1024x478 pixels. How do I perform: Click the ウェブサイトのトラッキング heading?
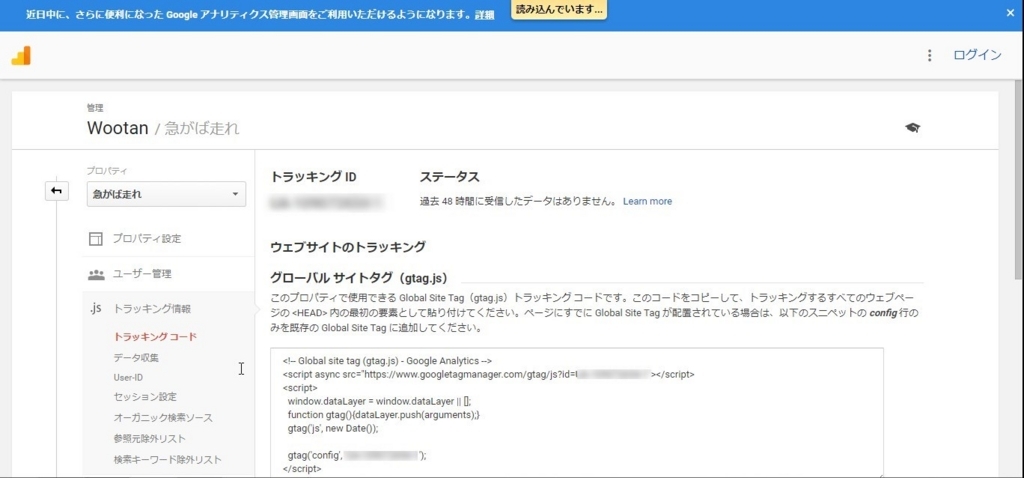click(x=348, y=247)
